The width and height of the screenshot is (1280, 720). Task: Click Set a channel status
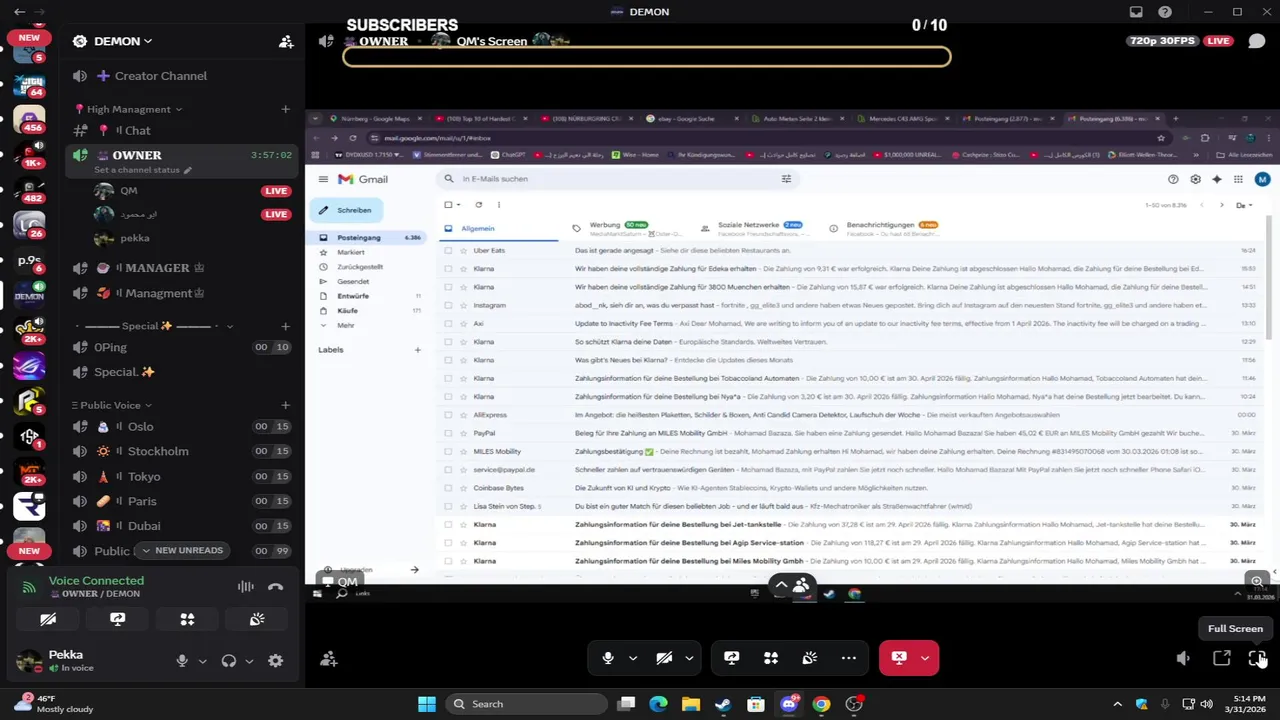(143, 170)
